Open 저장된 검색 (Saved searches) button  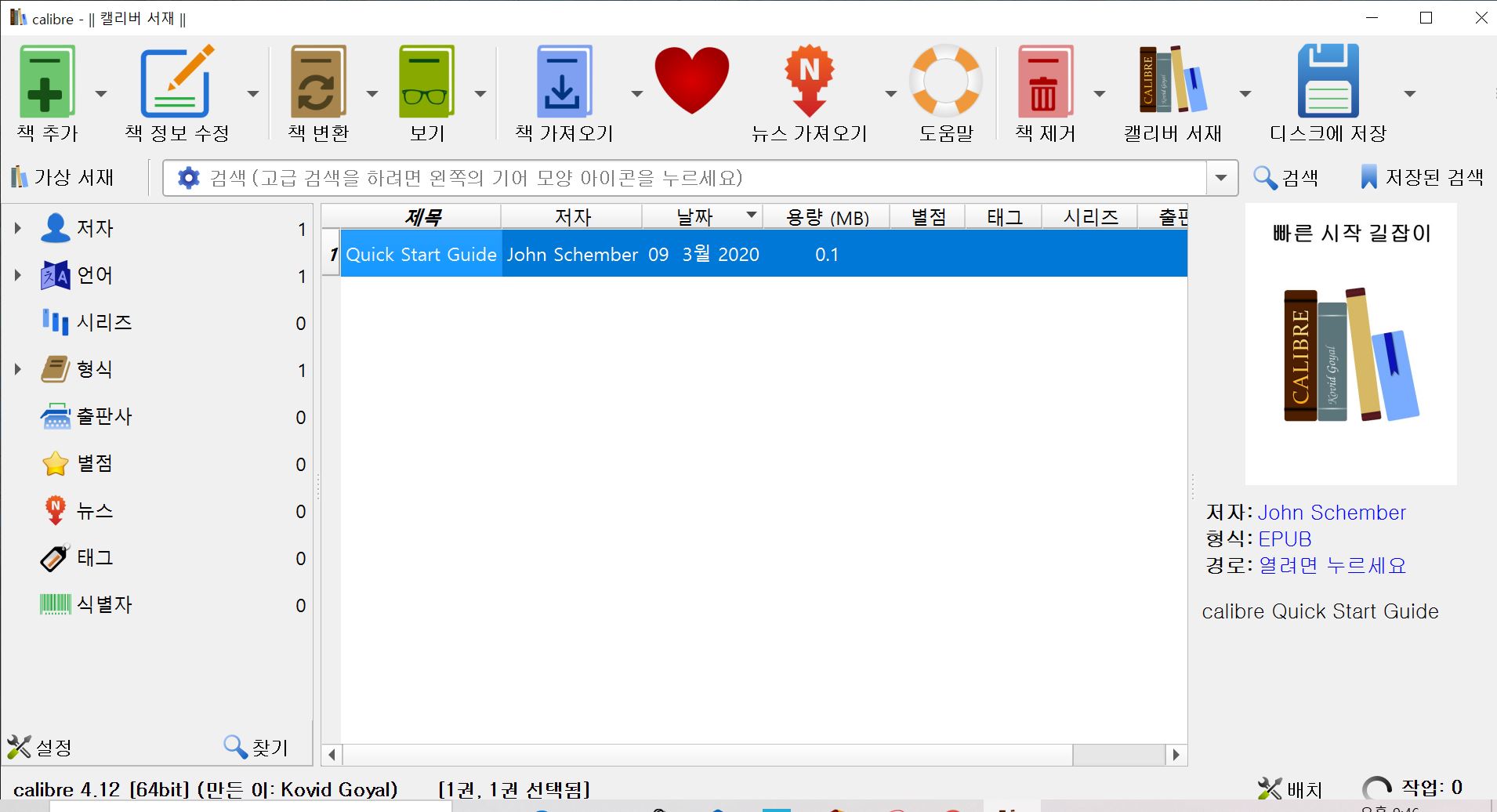point(1422,177)
